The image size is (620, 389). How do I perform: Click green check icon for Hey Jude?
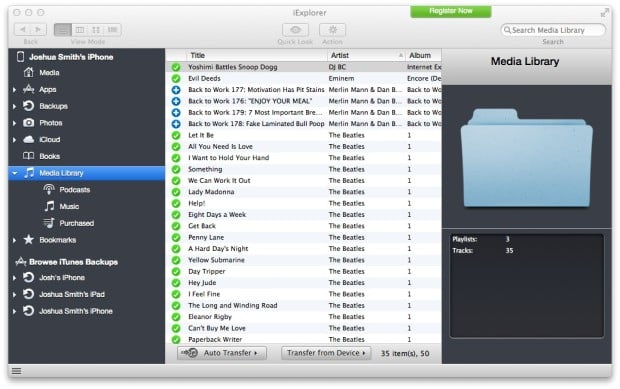pyautogui.click(x=176, y=283)
